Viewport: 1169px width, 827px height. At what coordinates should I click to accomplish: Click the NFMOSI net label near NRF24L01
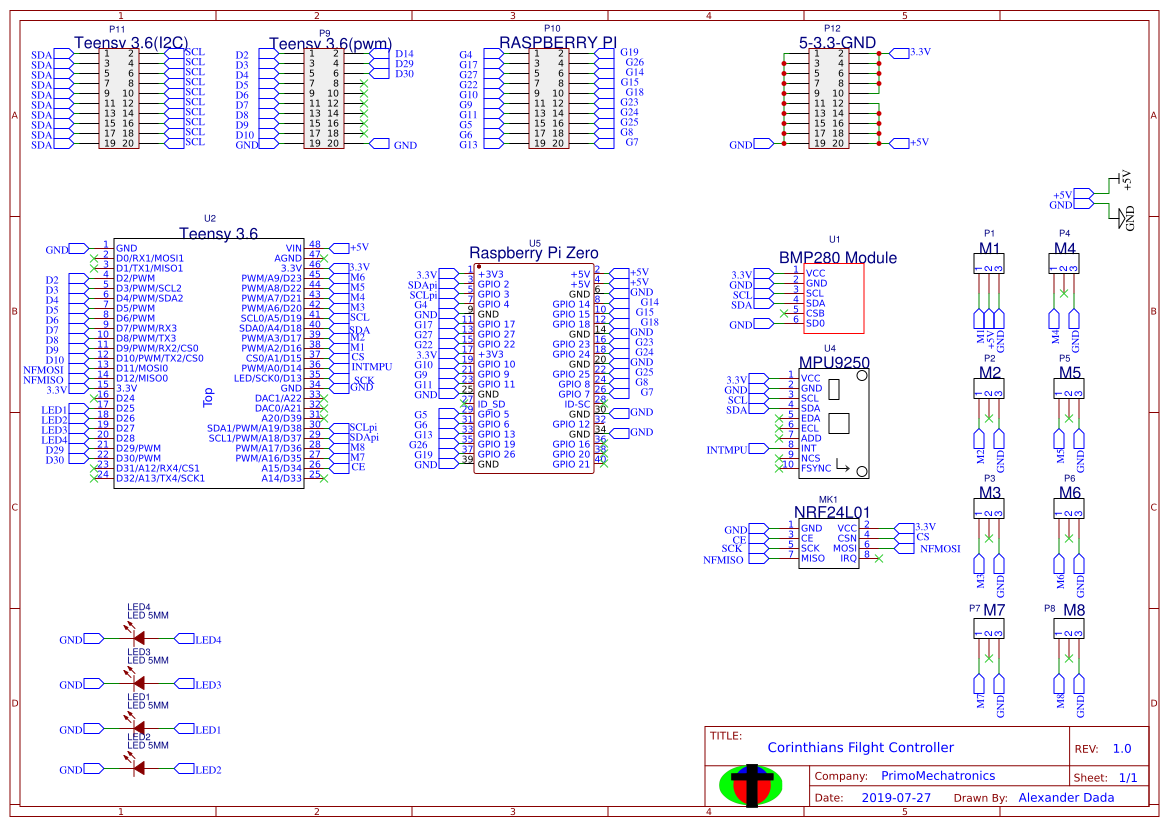click(940, 548)
